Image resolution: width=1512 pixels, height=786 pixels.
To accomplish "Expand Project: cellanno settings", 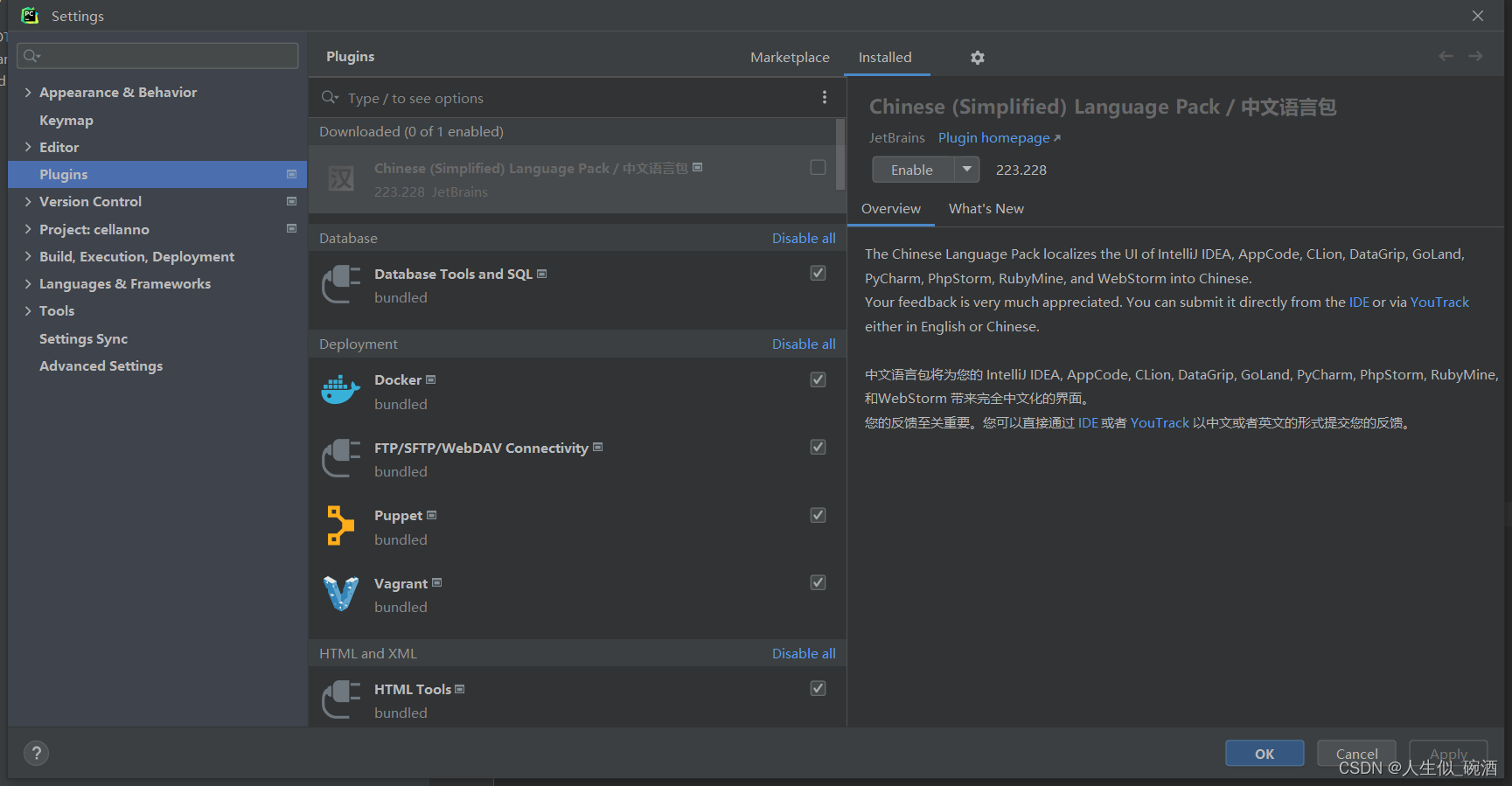I will click(x=28, y=229).
